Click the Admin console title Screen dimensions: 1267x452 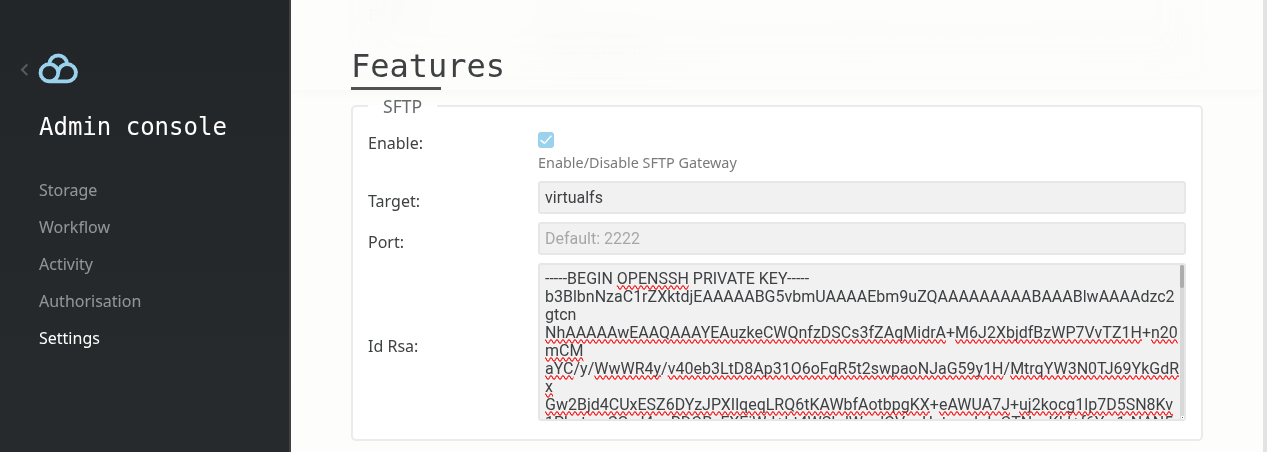coord(133,127)
